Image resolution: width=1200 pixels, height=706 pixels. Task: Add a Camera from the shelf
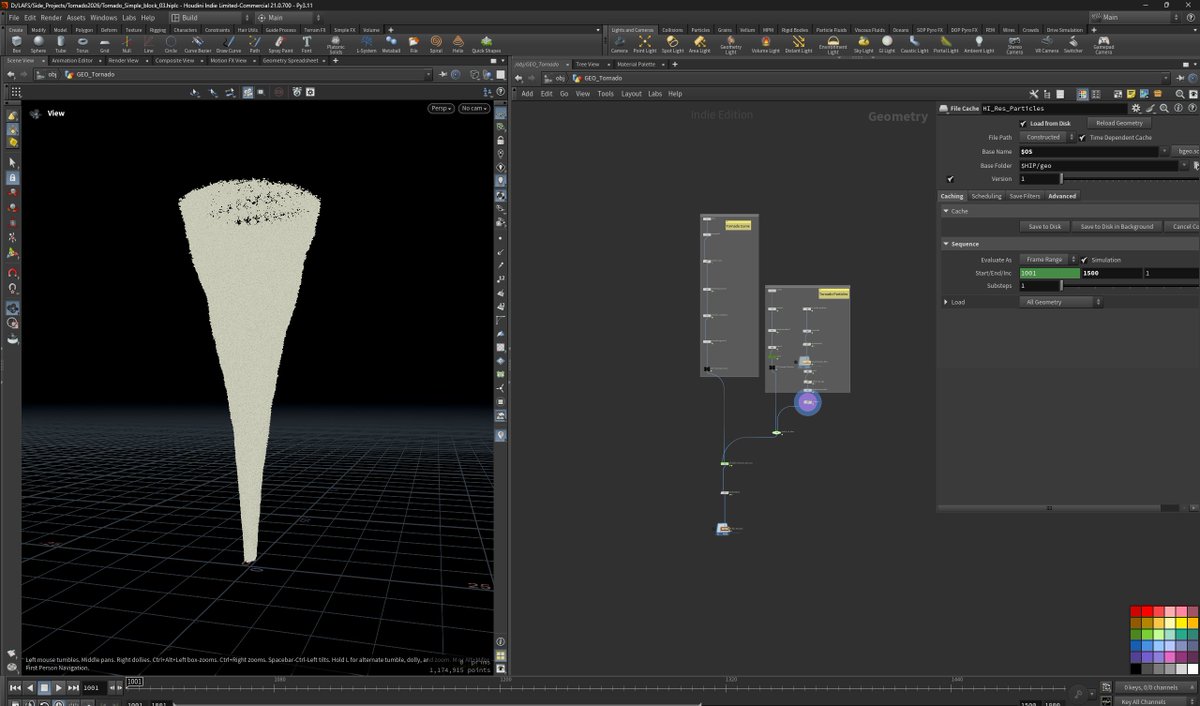click(x=619, y=43)
